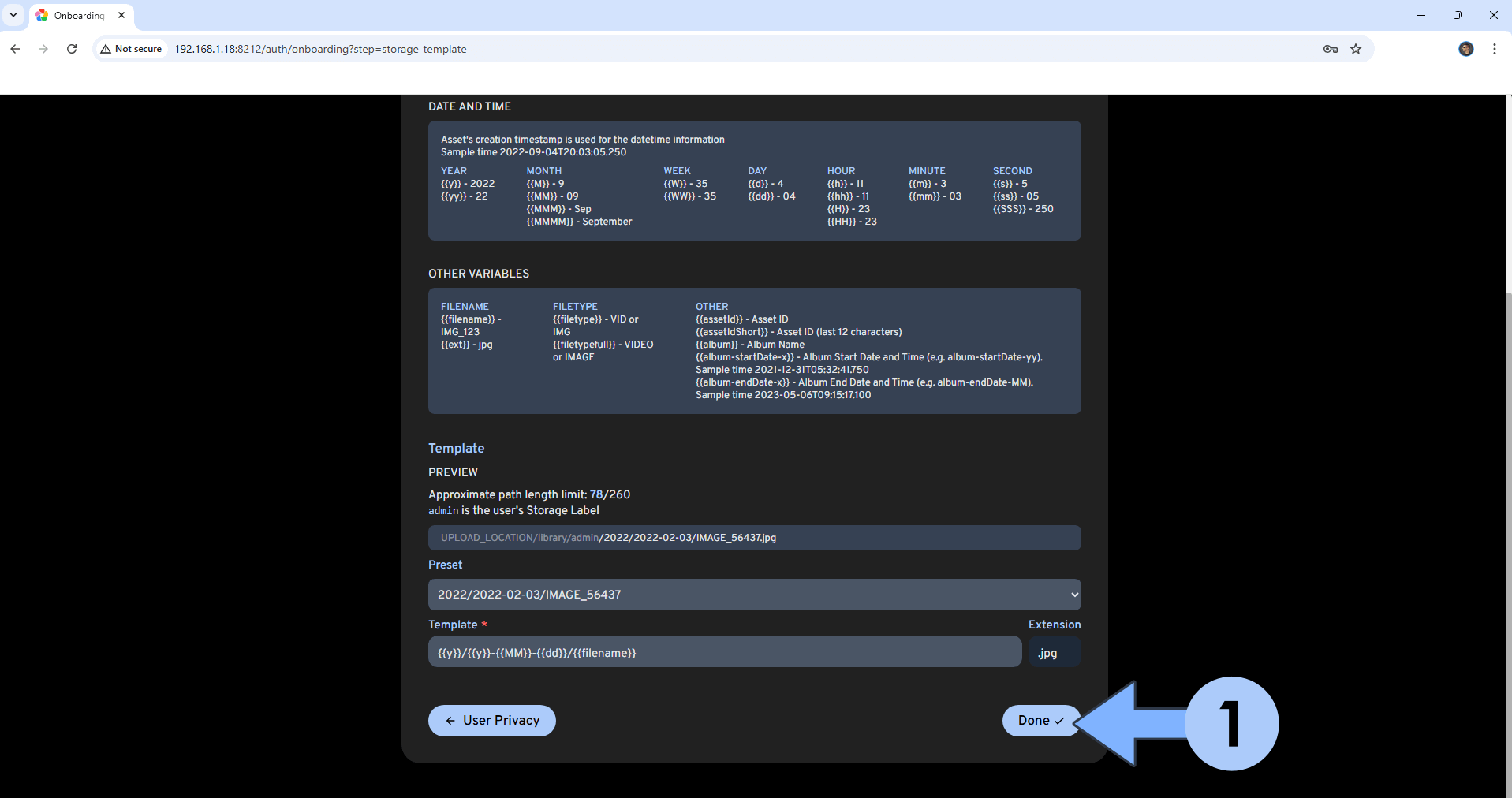Click the 'admin' storage label text
Image resolution: width=1512 pixels, height=798 pixels.
(443, 511)
